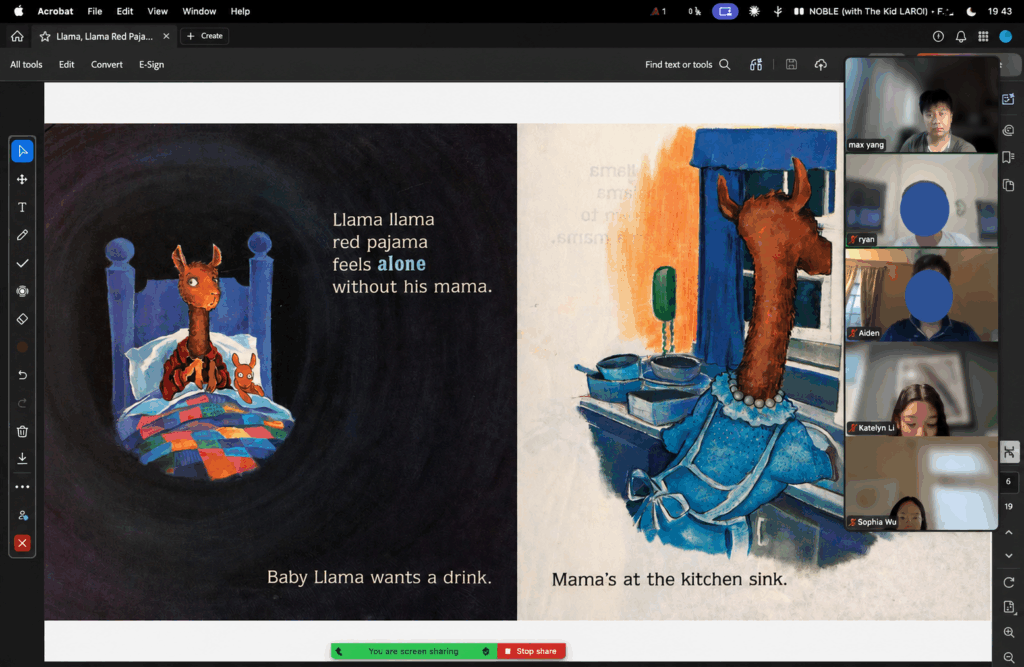Open All tools panel
1024x667 pixels.
(x=26, y=65)
